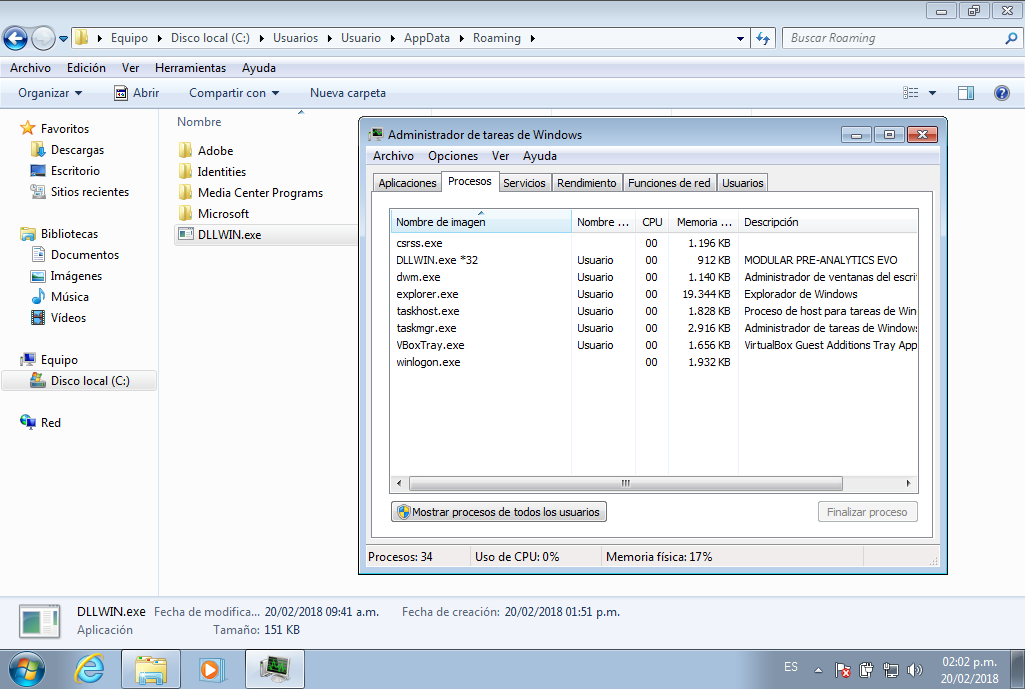1025x689 pixels.
Task: Select the Adobe folder
Action: (206, 150)
